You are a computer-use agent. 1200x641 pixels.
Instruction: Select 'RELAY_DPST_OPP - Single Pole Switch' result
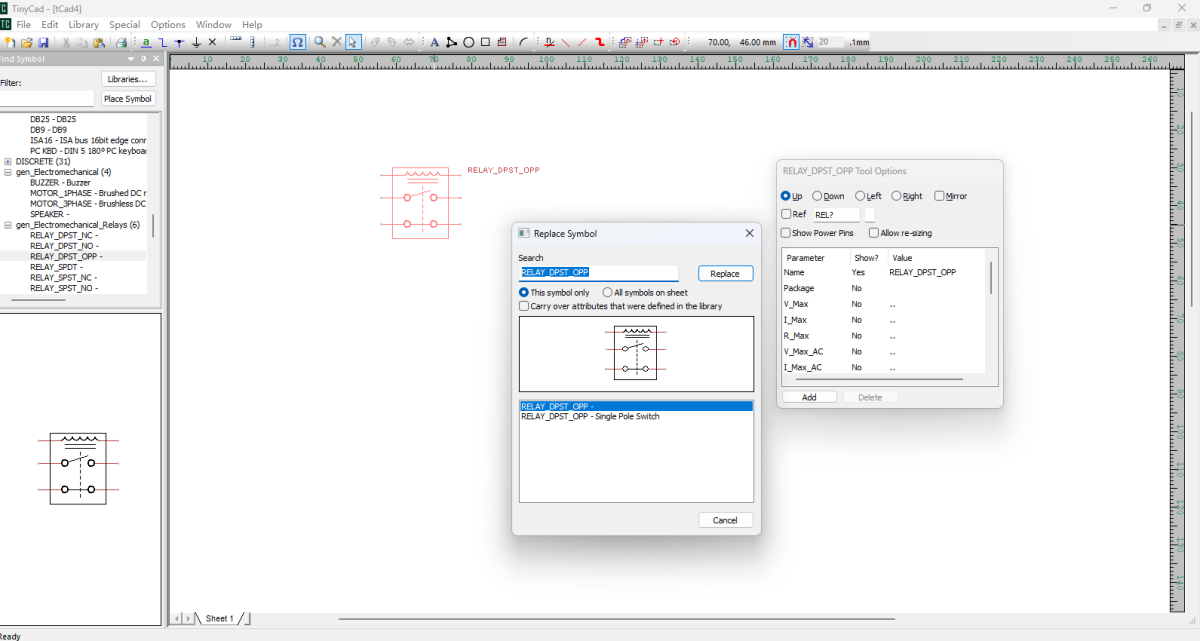(x=590, y=416)
